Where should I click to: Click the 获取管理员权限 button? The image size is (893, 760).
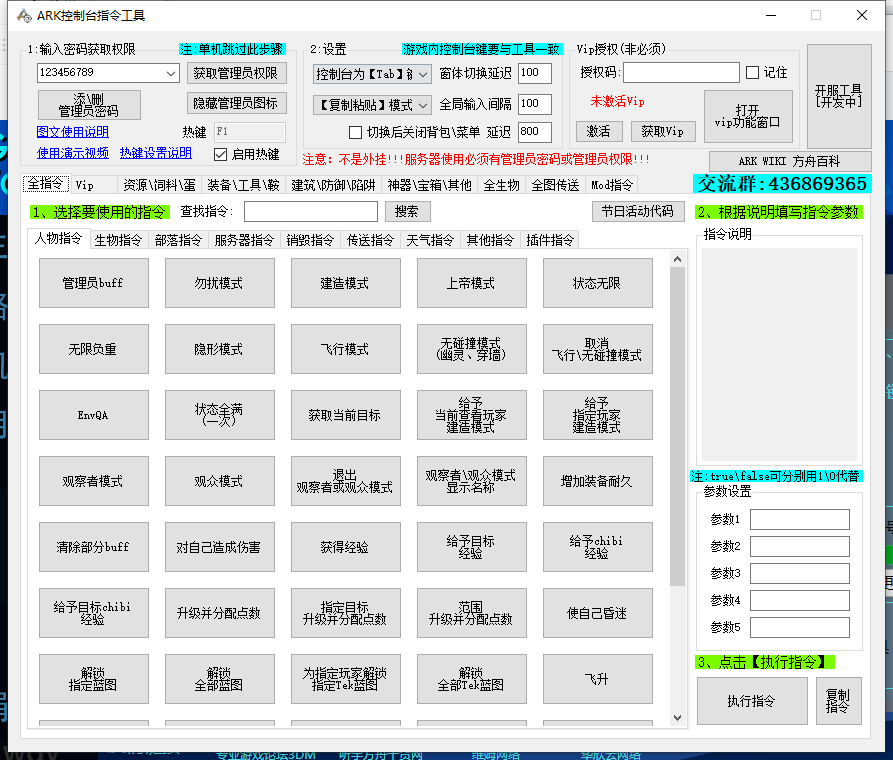(x=236, y=73)
